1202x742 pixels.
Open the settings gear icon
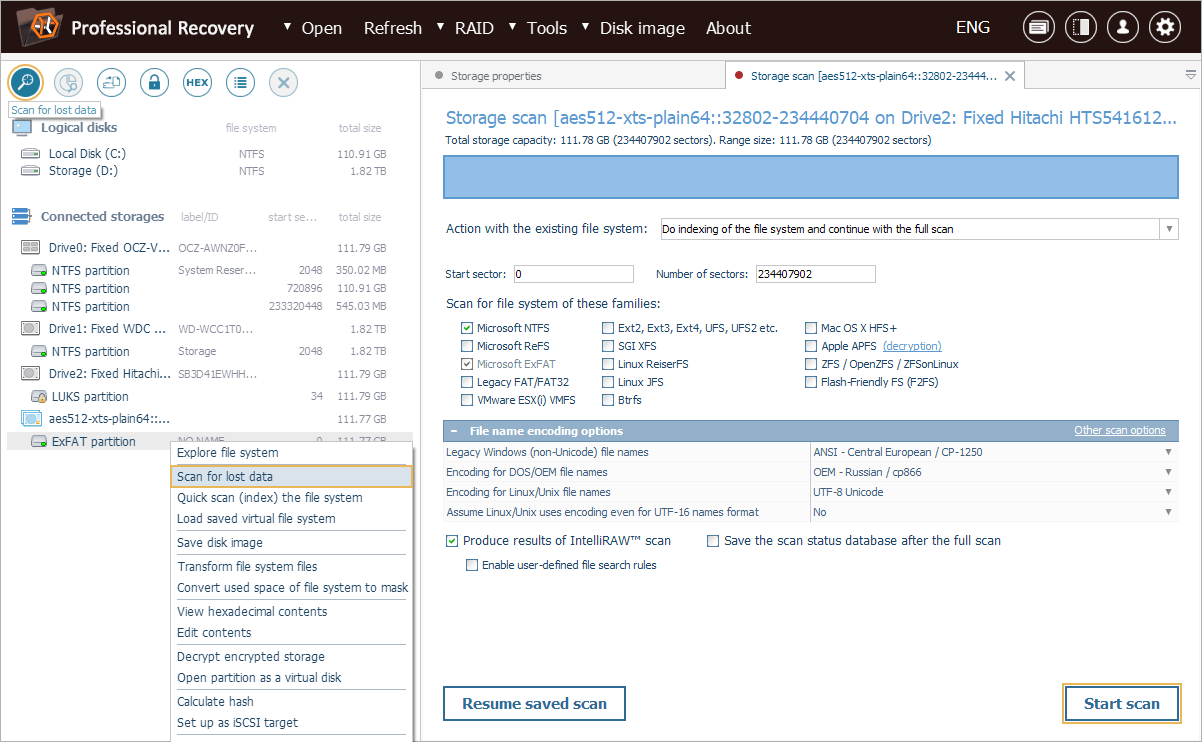[x=1165, y=28]
